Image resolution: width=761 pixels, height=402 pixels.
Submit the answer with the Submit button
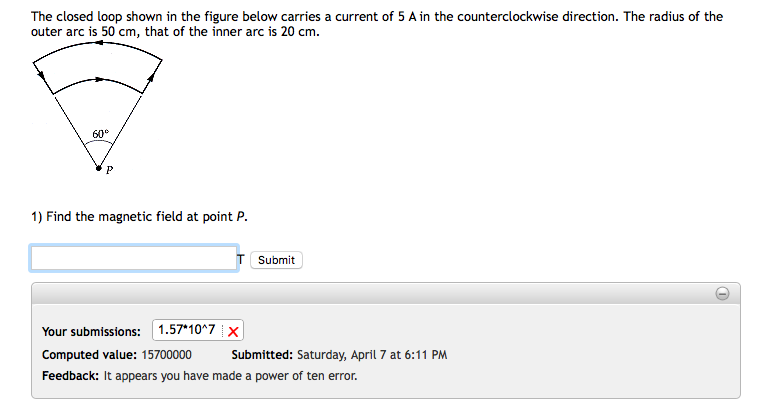point(276,260)
